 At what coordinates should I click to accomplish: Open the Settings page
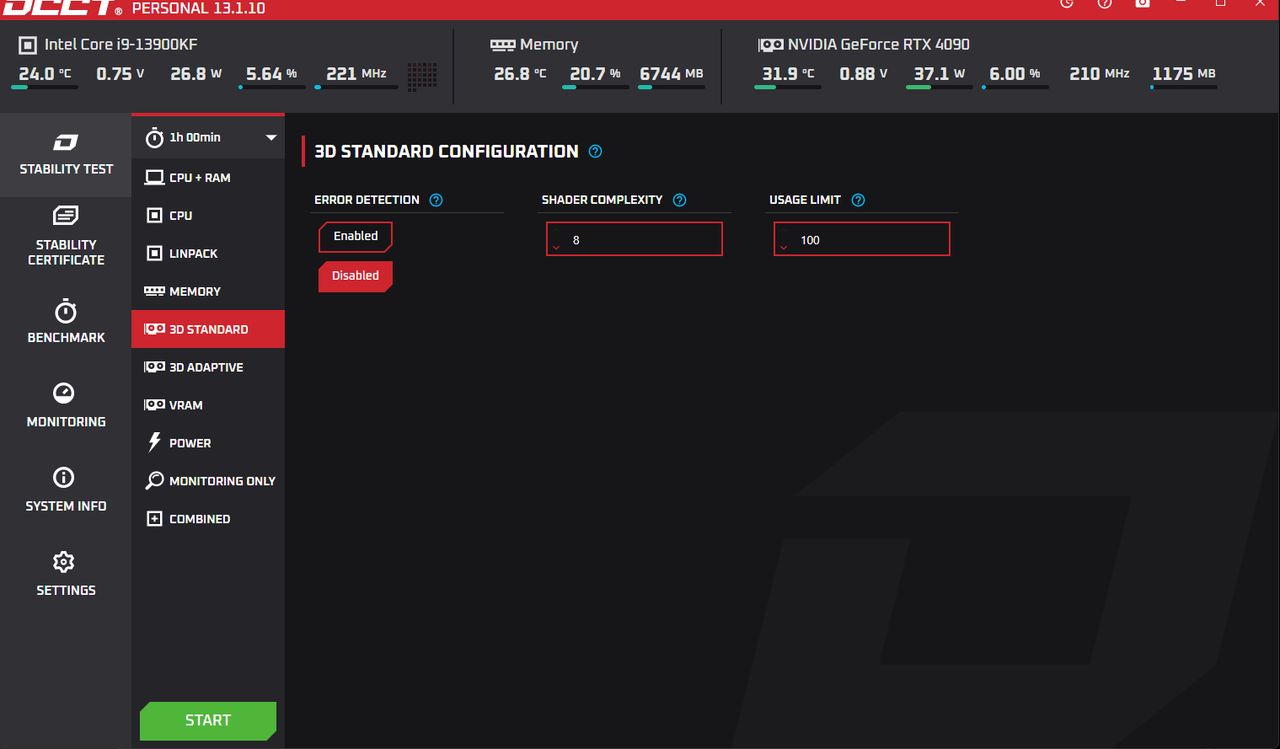[x=66, y=574]
